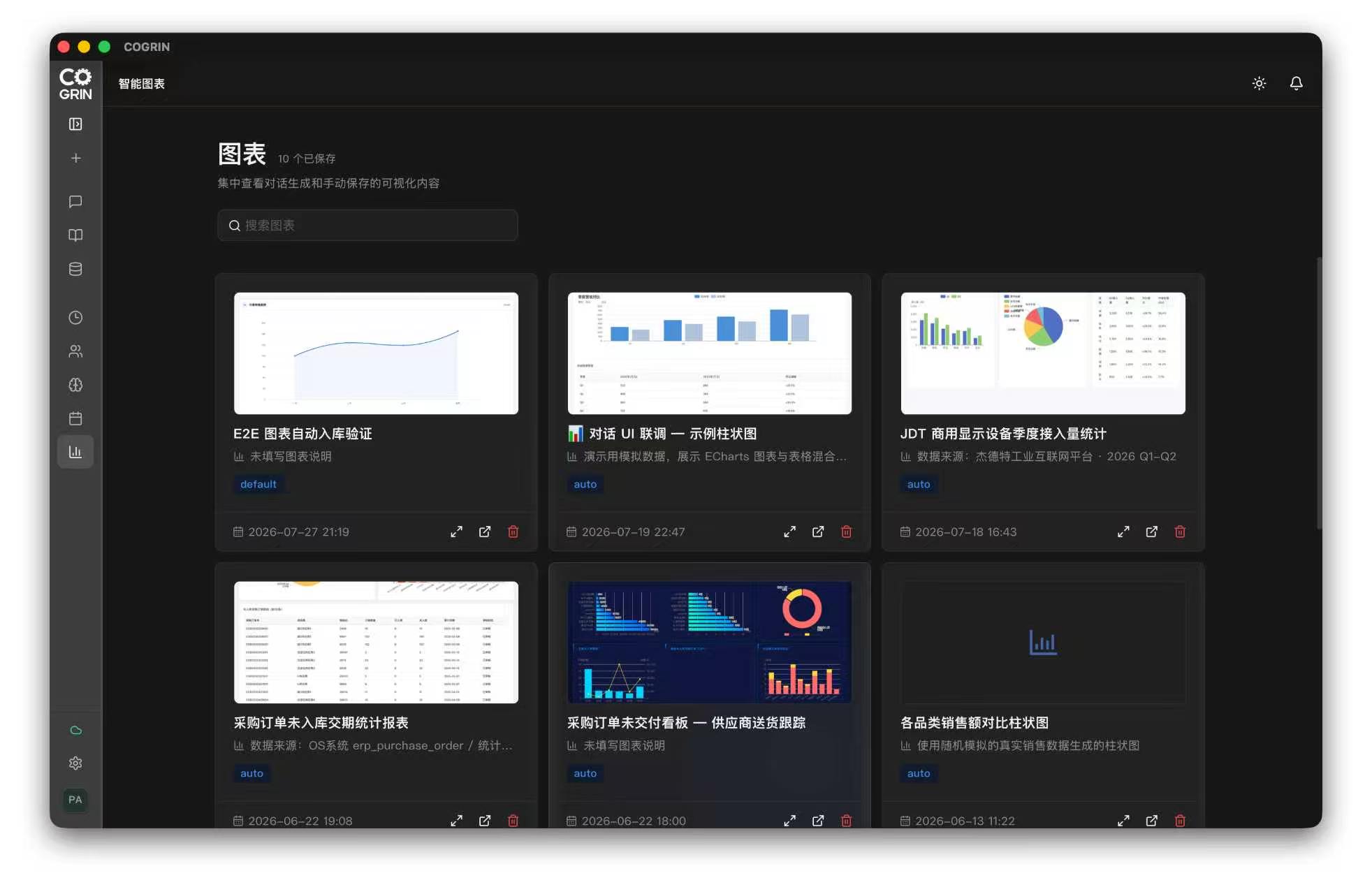Open E2E 图表自动入库验证 in new window

(485, 532)
